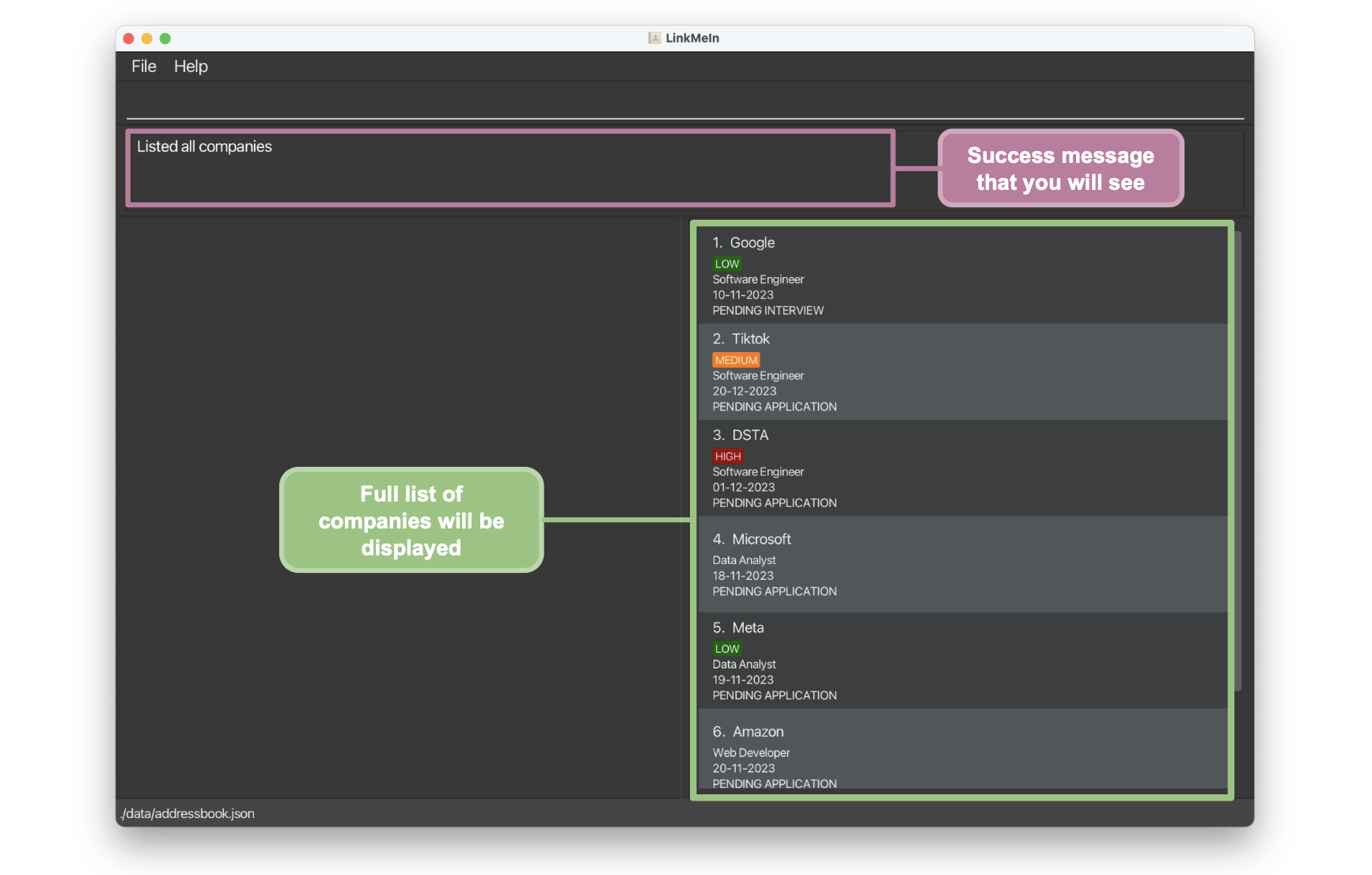Viewport: 1372px width, 875px height.
Task: Click the LinkMeIn window title icon
Action: tap(654, 38)
